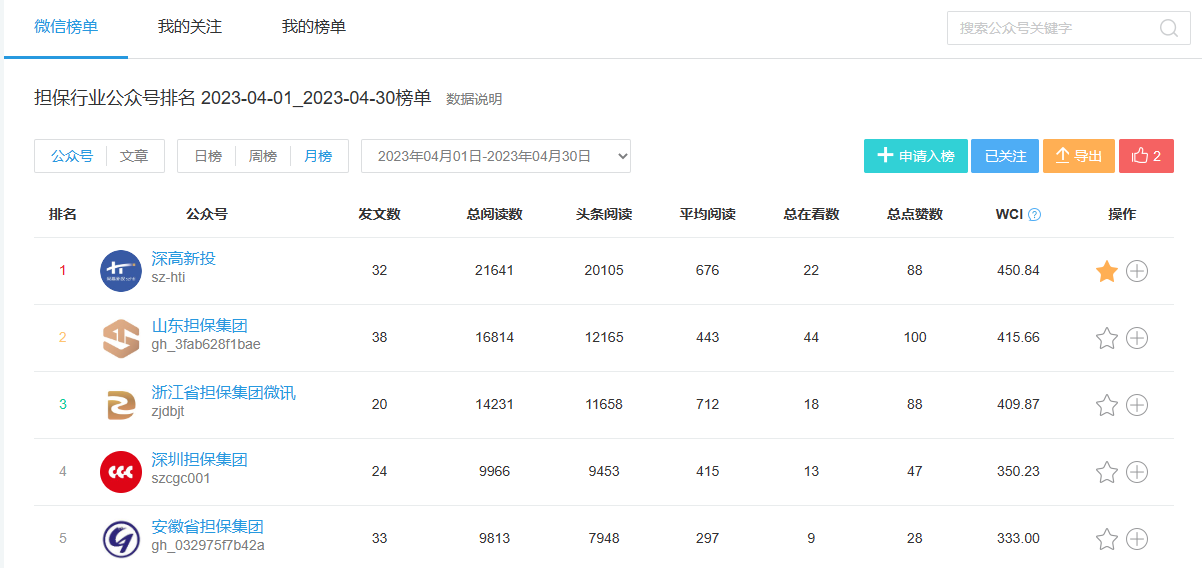Click the 总在看数 column header

click(811, 214)
